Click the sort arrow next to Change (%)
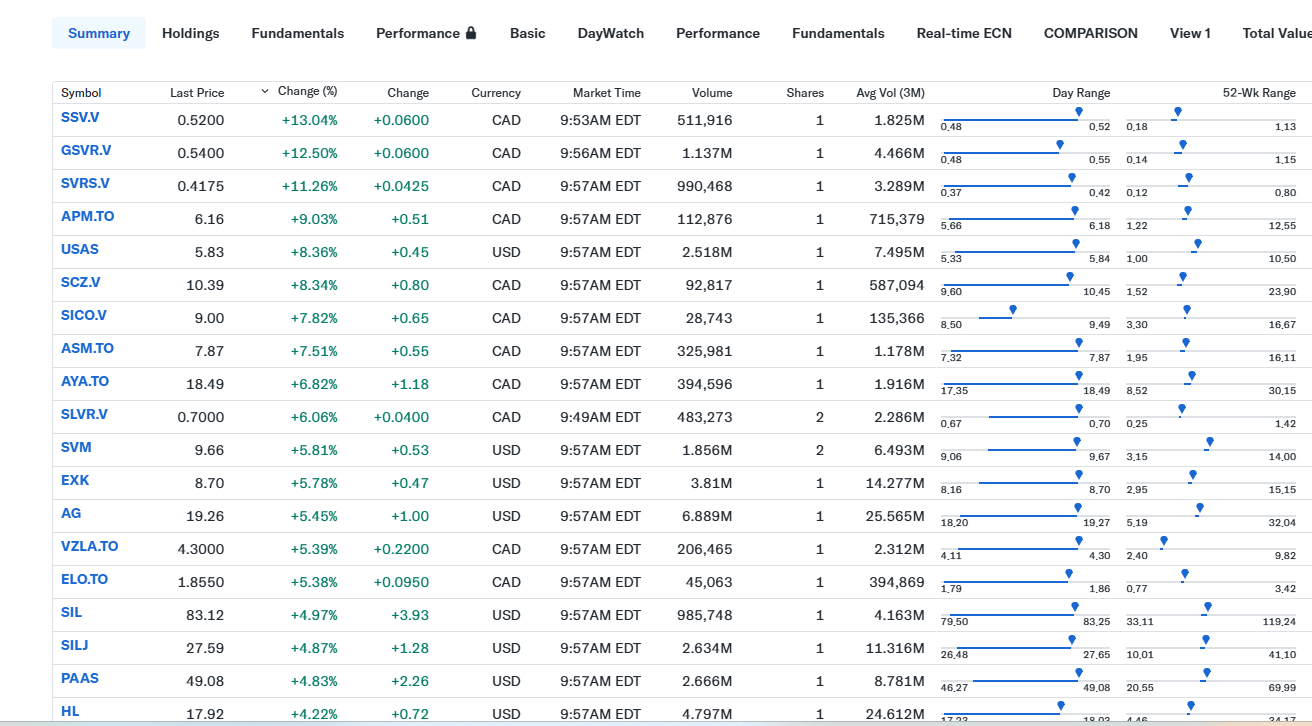The height and width of the screenshot is (726, 1312). point(265,92)
